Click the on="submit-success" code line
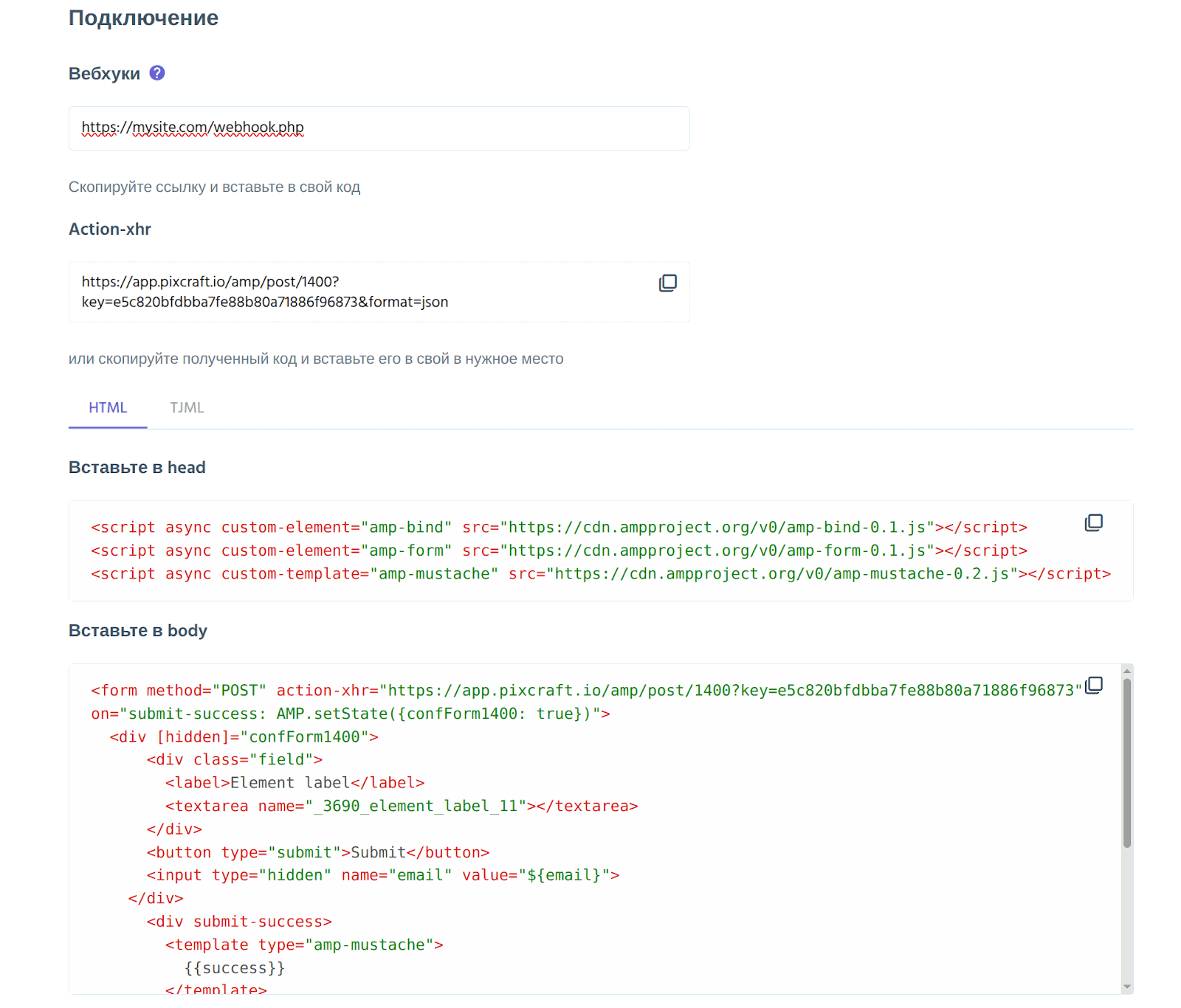This screenshot has height=1008, width=1181. (351, 714)
